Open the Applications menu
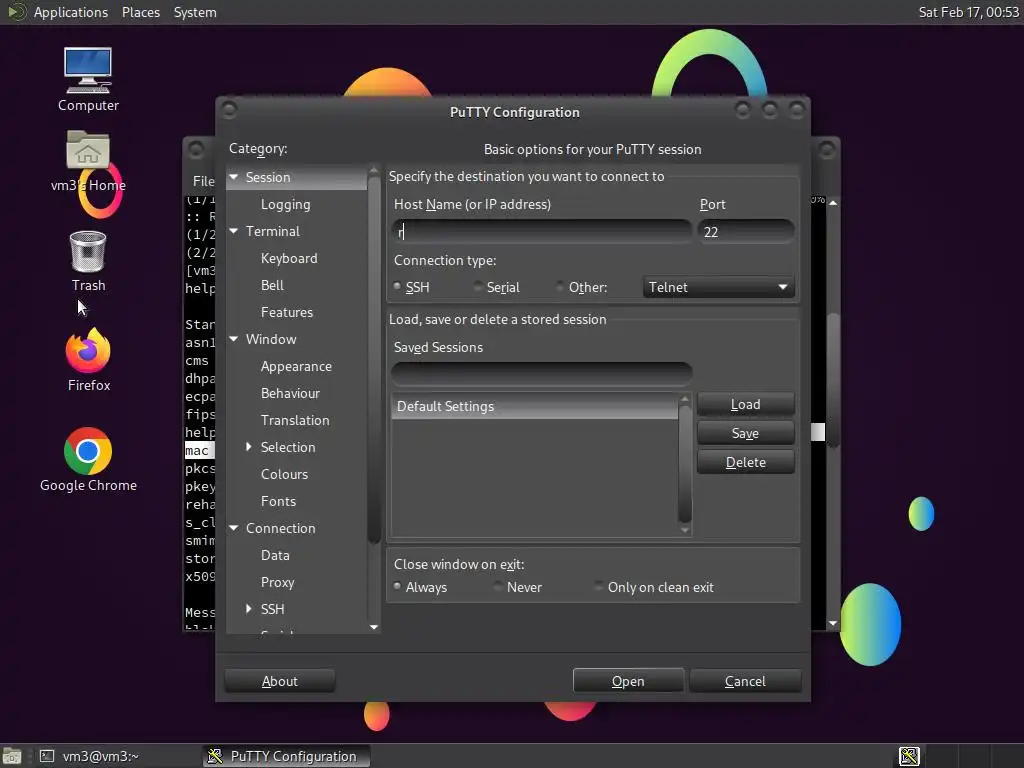This screenshot has width=1024, height=768. [71, 12]
